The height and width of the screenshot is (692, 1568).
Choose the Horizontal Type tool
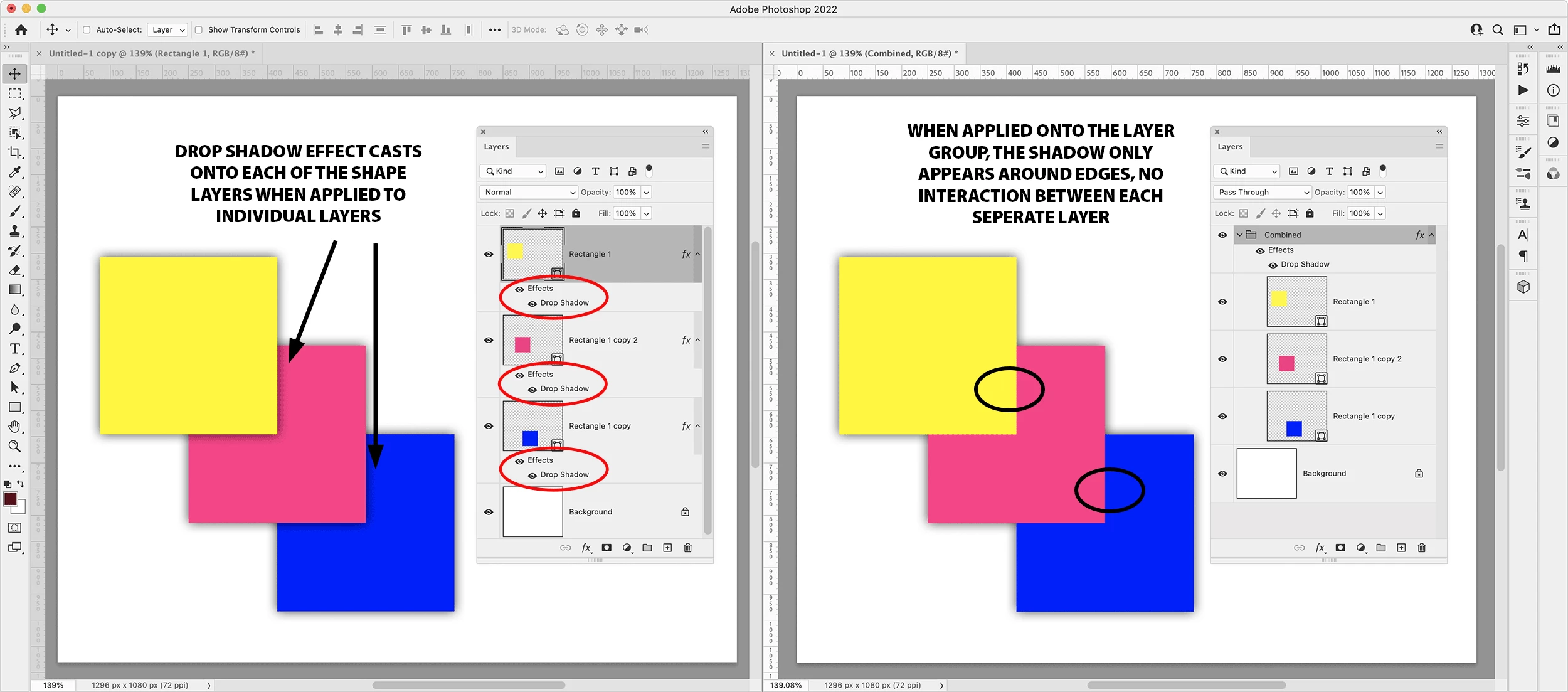pyautogui.click(x=14, y=348)
